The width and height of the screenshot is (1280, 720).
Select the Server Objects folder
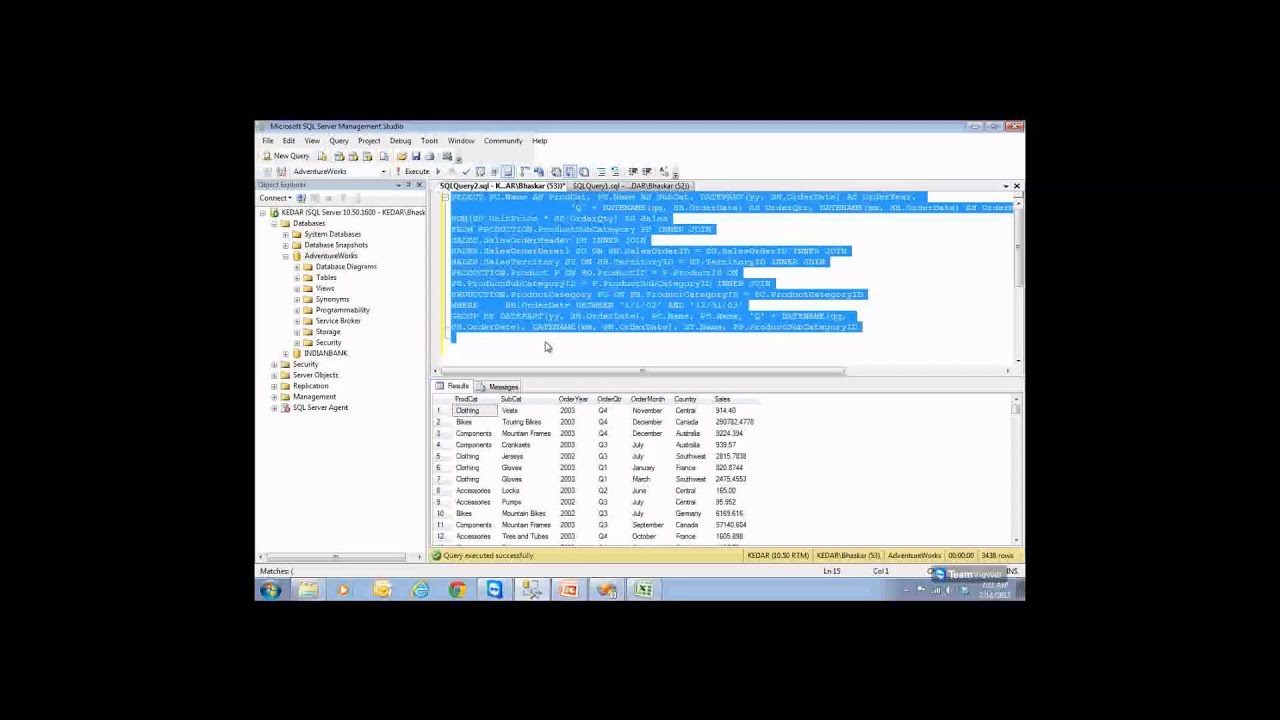(315, 375)
